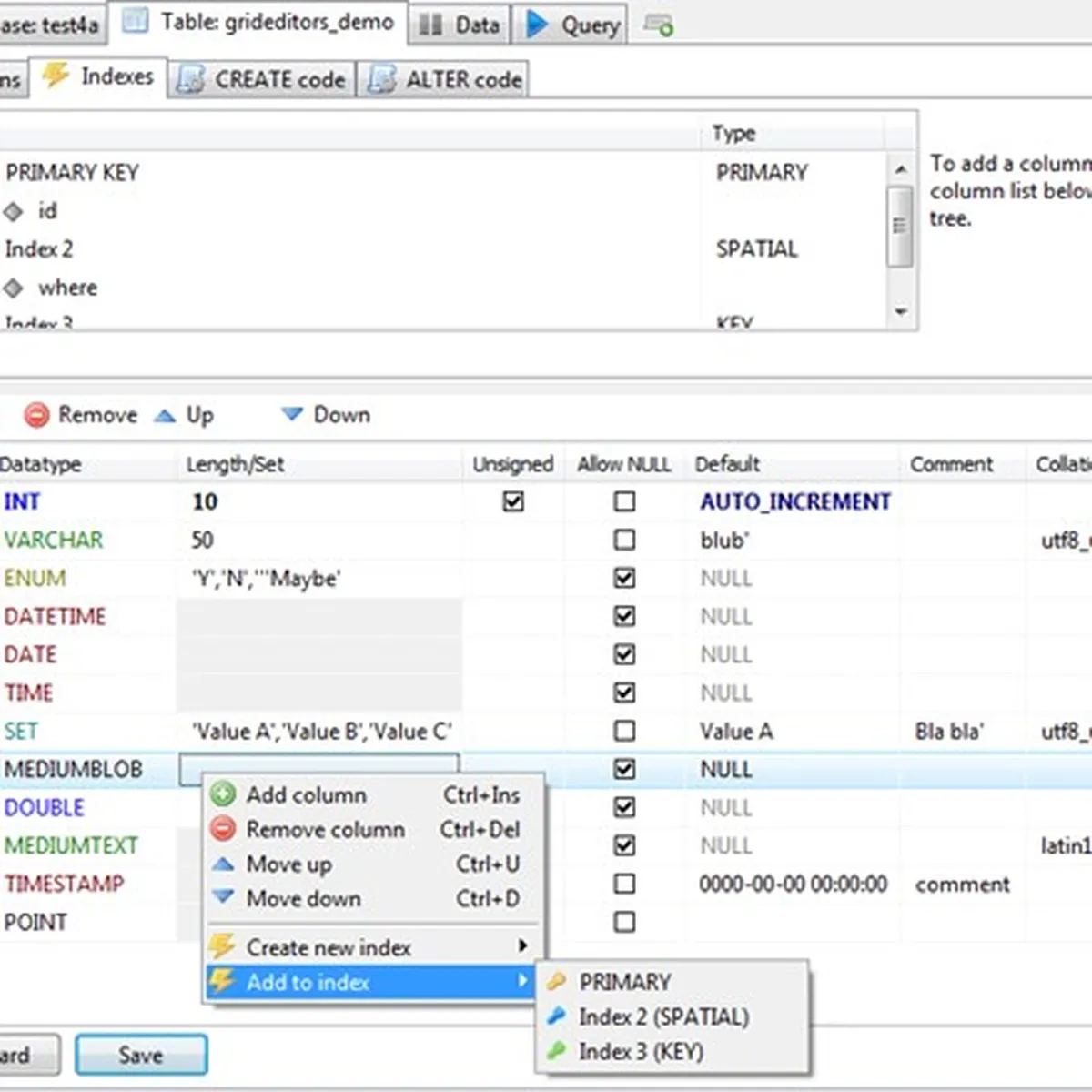Image resolution: width=1092 pixels, height=1092 pixels.
Task: Click the query tab icon with plus
Action: (x=659, y=25)
